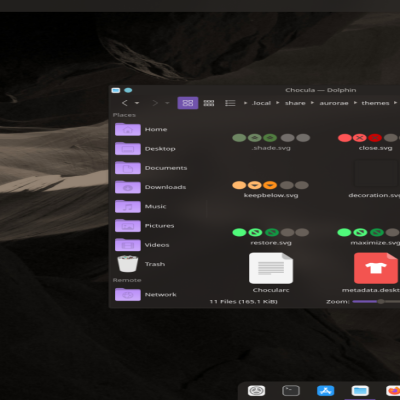This screenshot has height=400, width=400.
Task: Select the decoration.svg file thumbnail
Action: pyautogui.click(x=377, y=173)
